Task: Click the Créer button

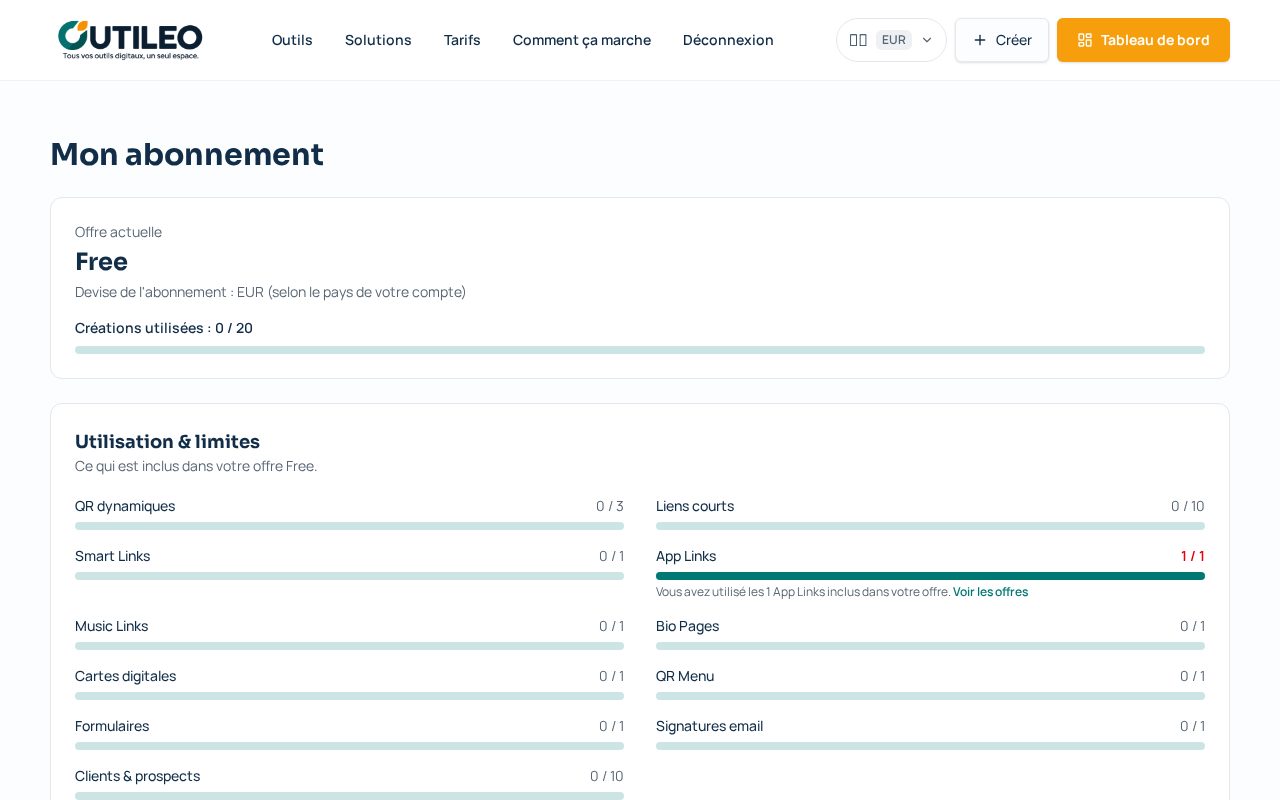Action: pos(1002,40)
